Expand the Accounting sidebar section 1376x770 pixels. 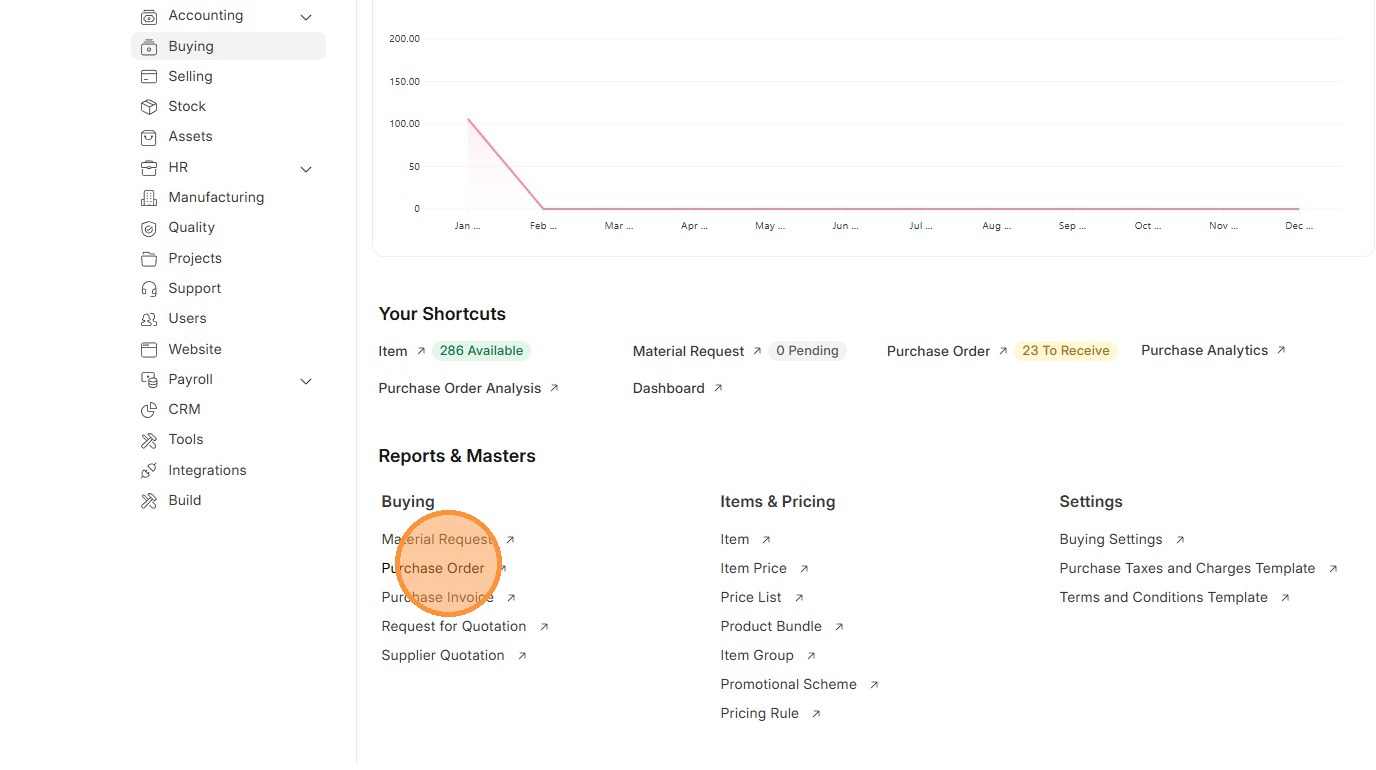pyautogui.click(x=306, y=17)
